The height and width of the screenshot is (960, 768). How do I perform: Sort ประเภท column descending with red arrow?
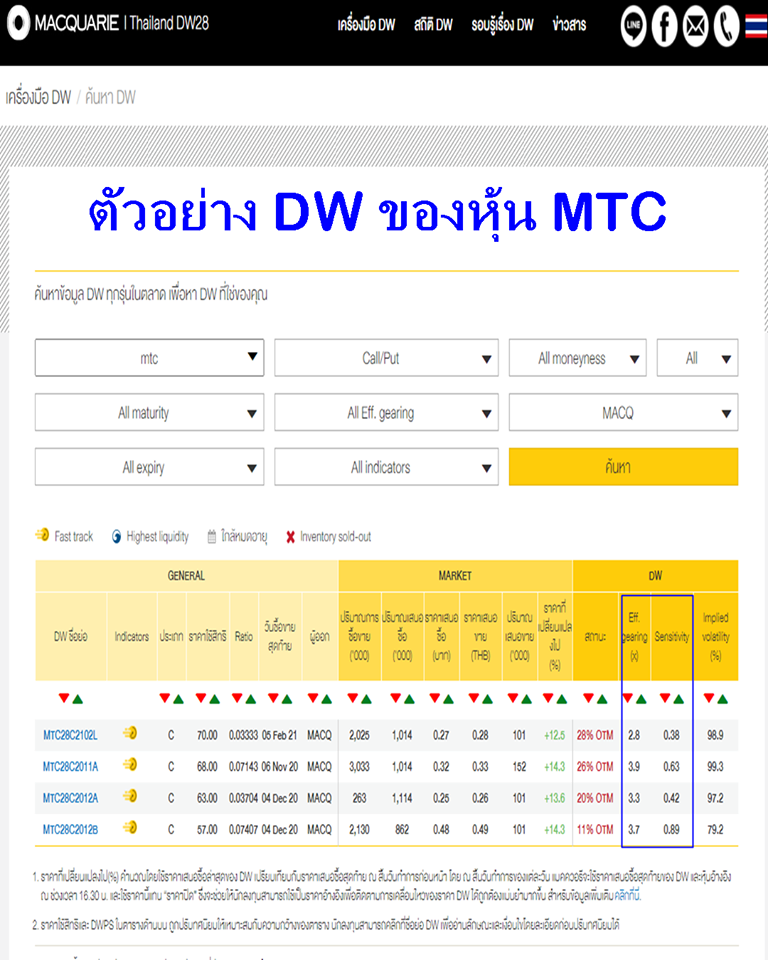pos(164,698)
